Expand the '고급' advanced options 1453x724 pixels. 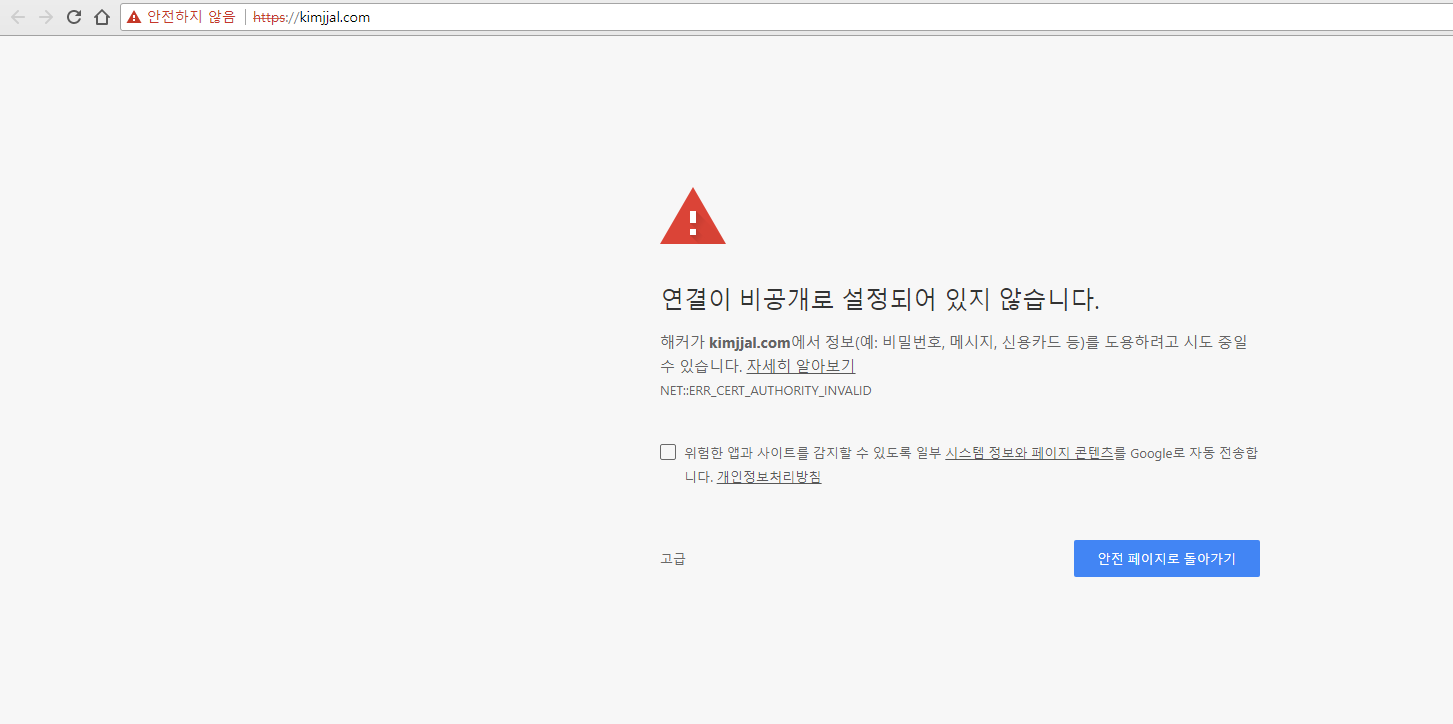tap(673, 559)
